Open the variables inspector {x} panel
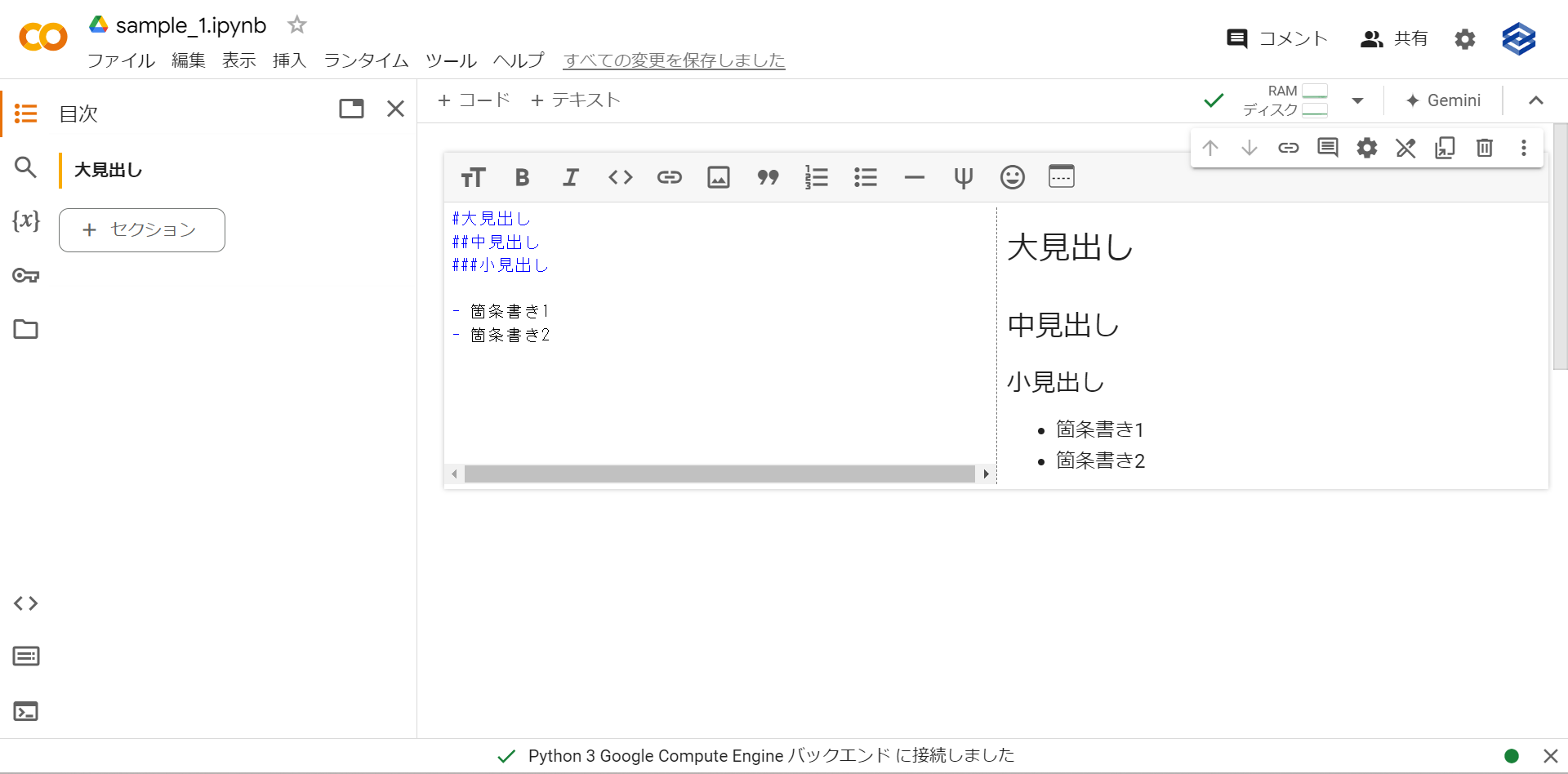This screenshot has height=774, width=1568. (25, 220)
